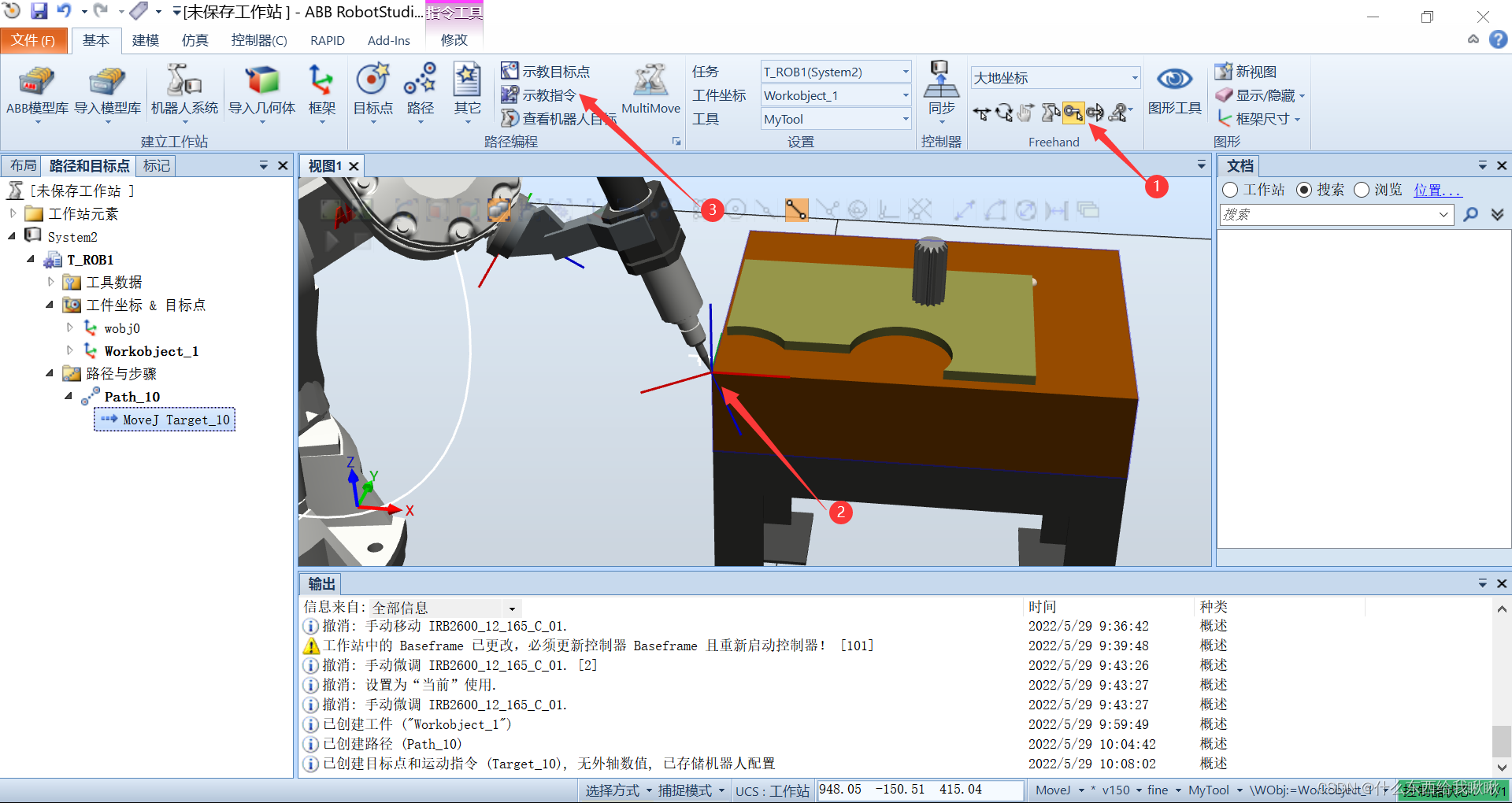Viewport: 1512px width, 803px height.
Task: Open 选择方式 selection level menu
Action: point(618,790)
